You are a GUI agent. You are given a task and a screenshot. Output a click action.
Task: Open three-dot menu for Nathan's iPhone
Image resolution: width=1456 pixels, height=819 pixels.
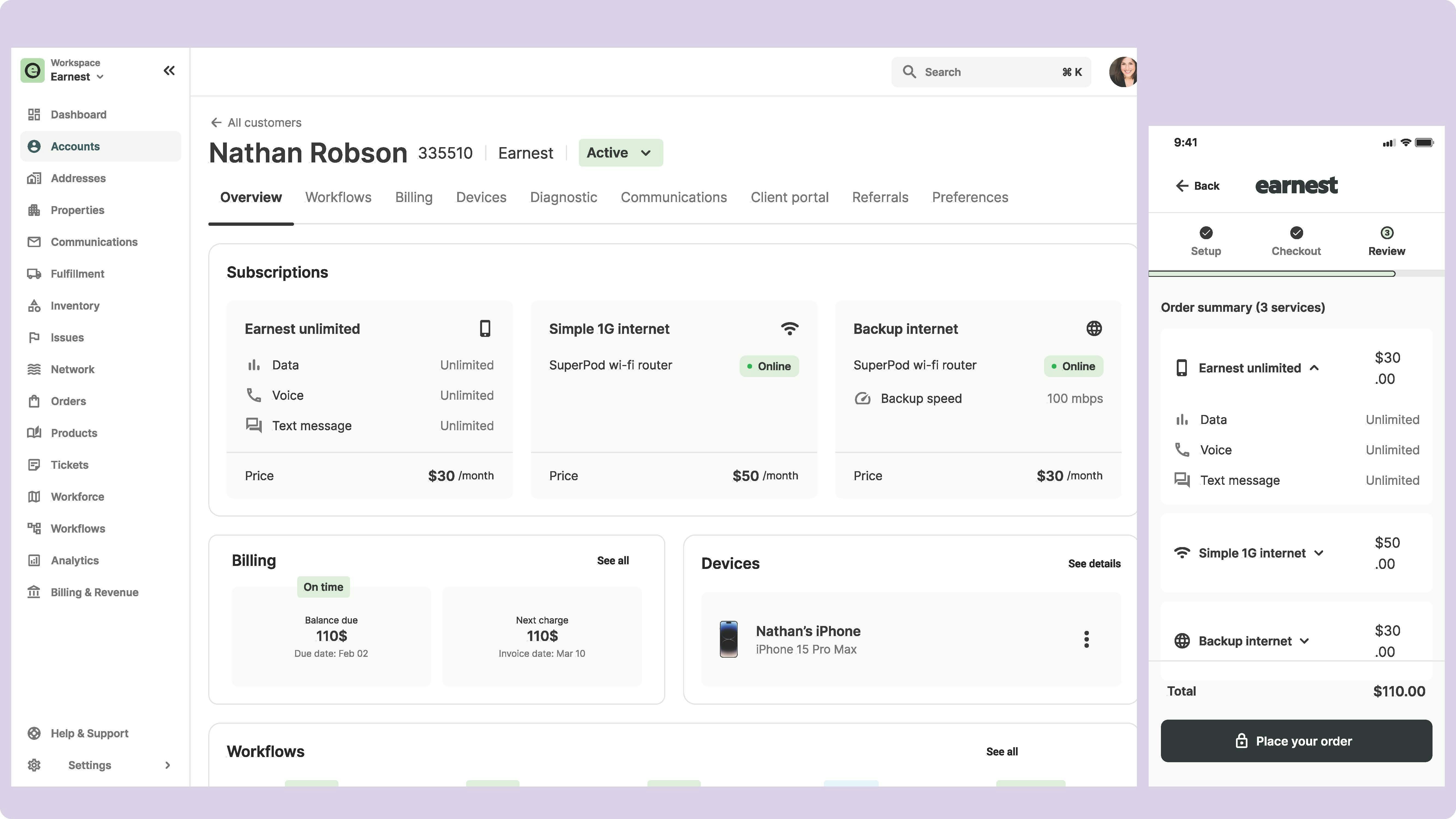(x=1086, y=639)
